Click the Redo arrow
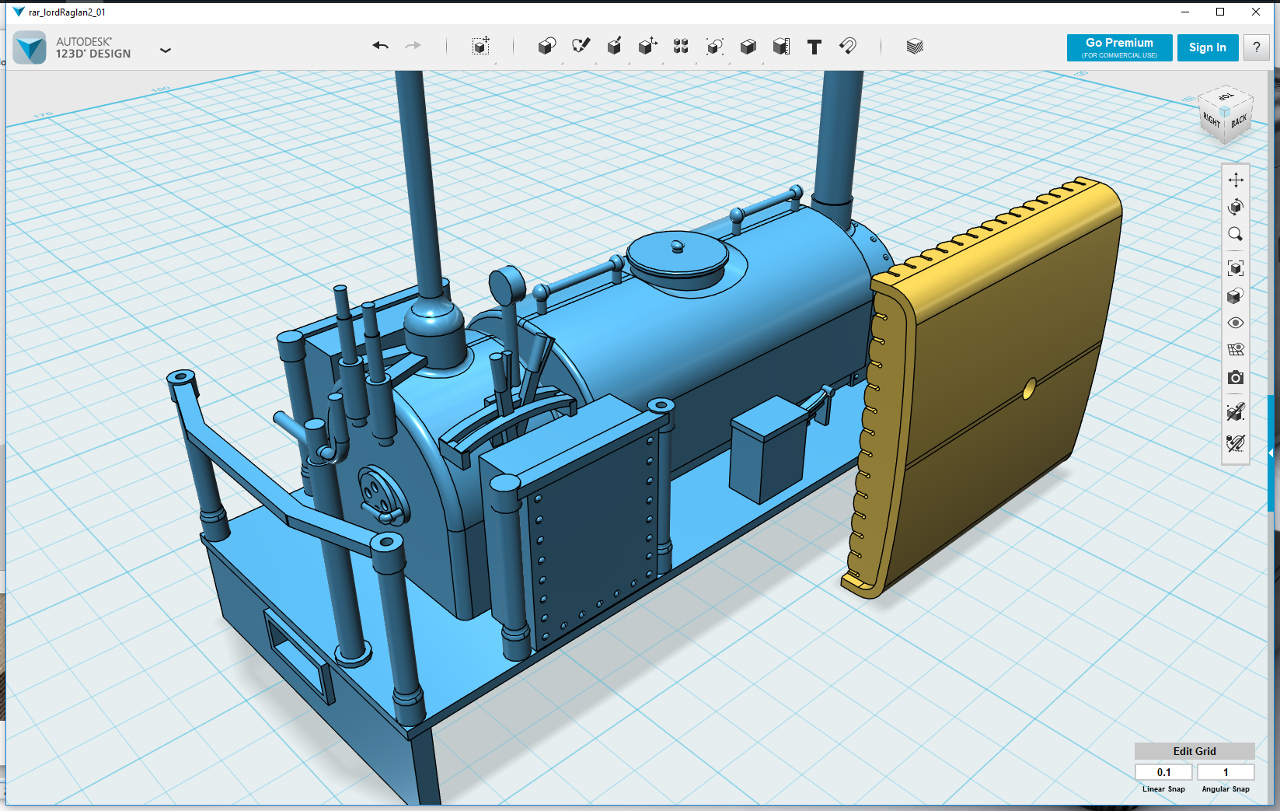This screenshot has height=811, width=1280. click(x=412, y=46)
